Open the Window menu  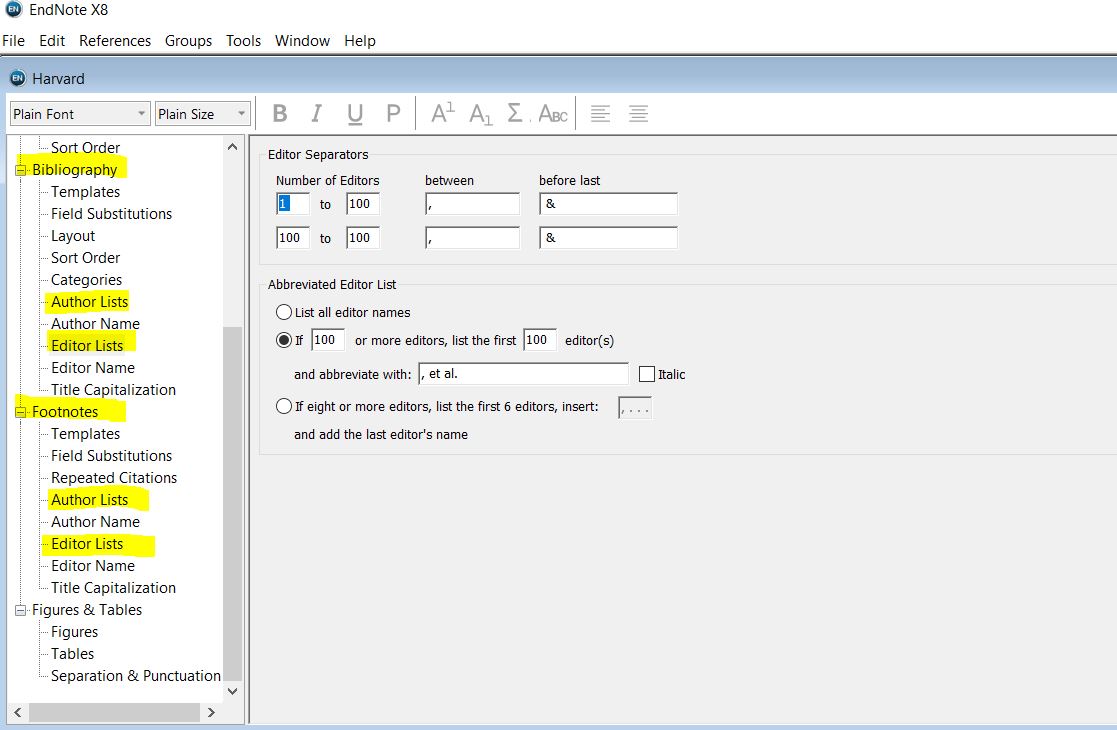pos(302,41)
